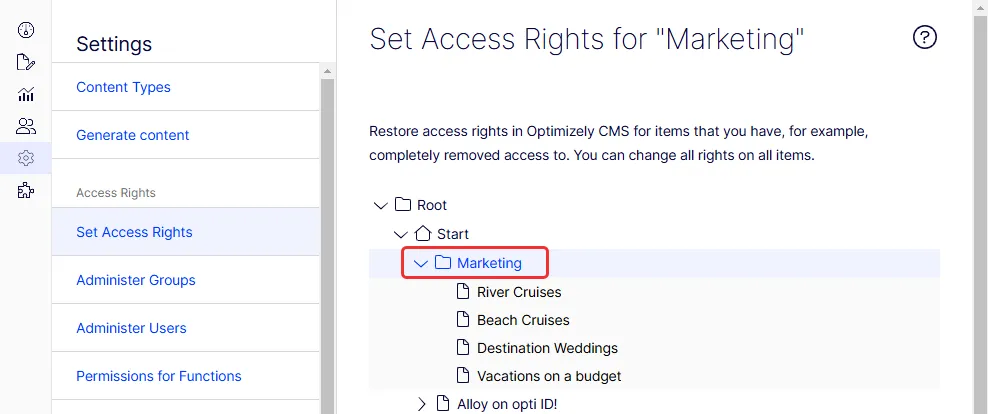This screenshot has height=414, width=988.
Task: Click the Start home icon
Action: 423,234
